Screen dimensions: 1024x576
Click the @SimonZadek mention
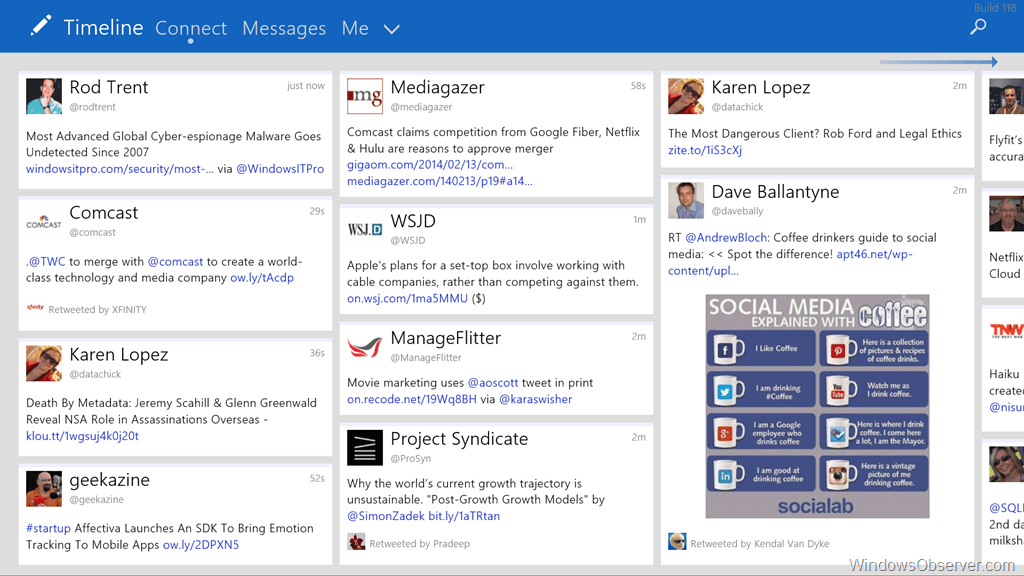point(386,516)
